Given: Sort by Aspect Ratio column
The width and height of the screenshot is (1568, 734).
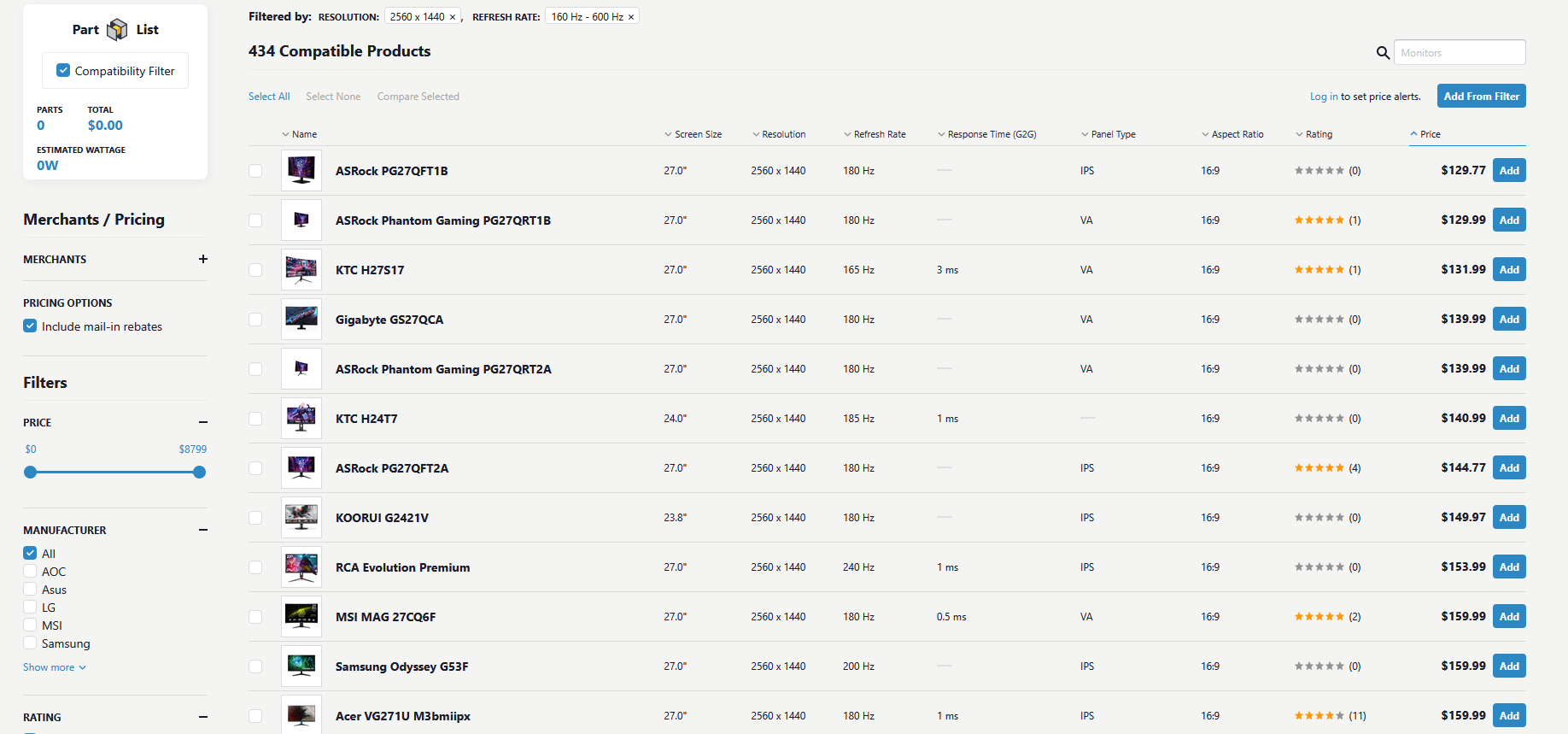Looking at the screenshot, I should click(x=1232, y=134).
